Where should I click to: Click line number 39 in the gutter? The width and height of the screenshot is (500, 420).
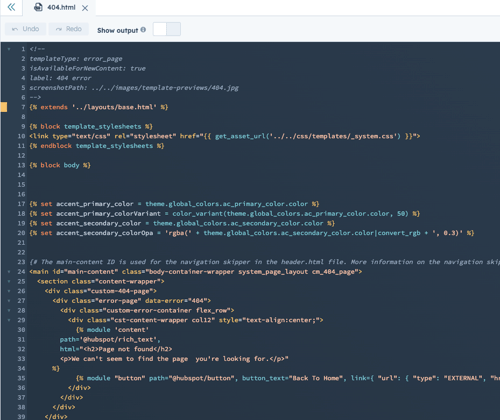click(x=21, y=417)
